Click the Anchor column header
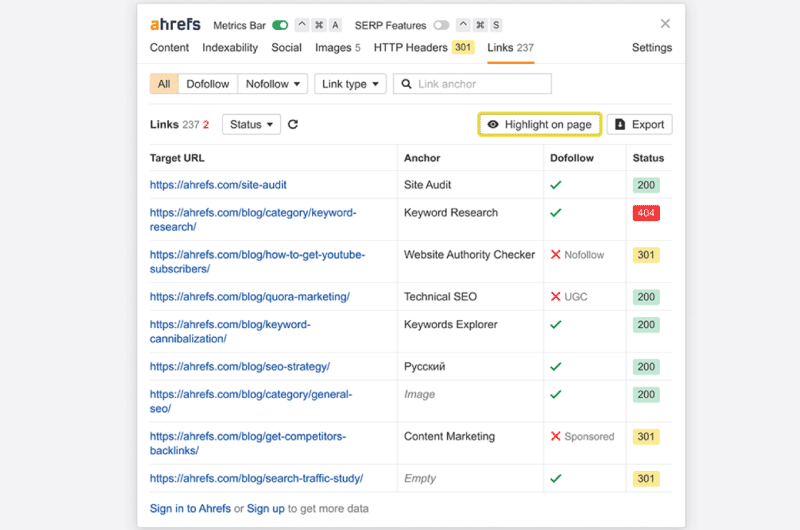 coord(422,158)
